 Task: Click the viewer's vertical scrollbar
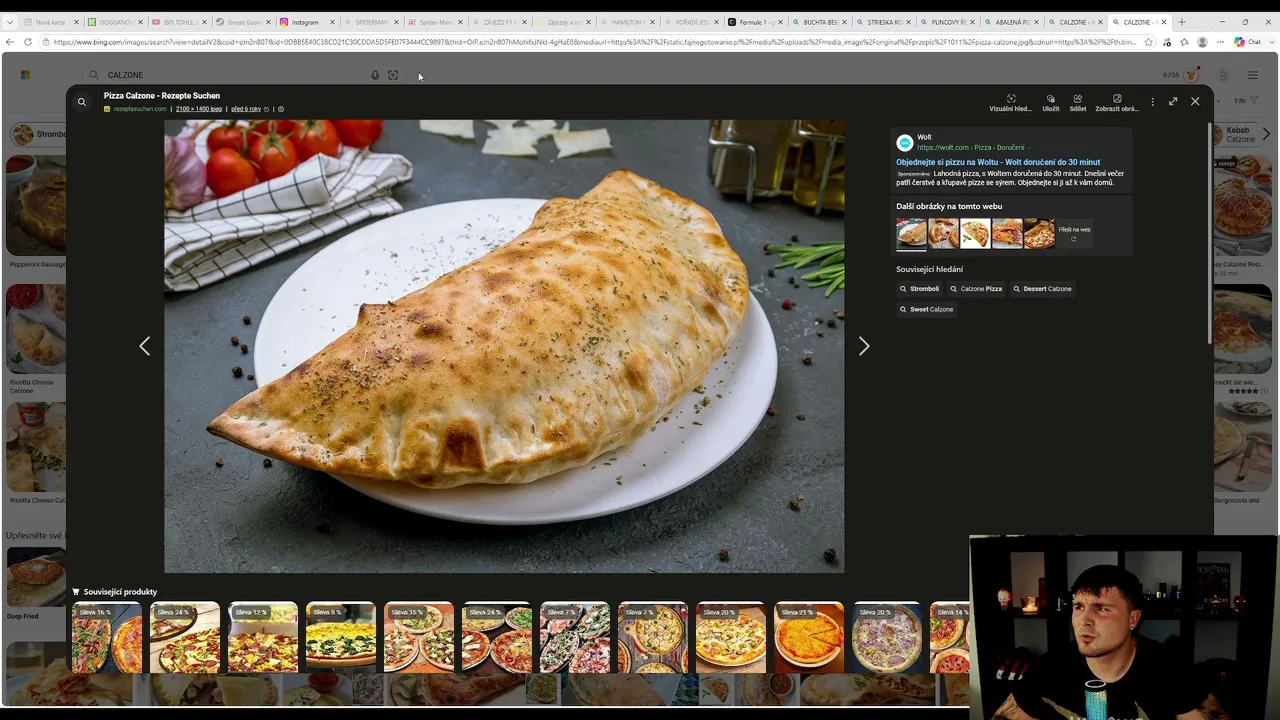[1209, 235]
